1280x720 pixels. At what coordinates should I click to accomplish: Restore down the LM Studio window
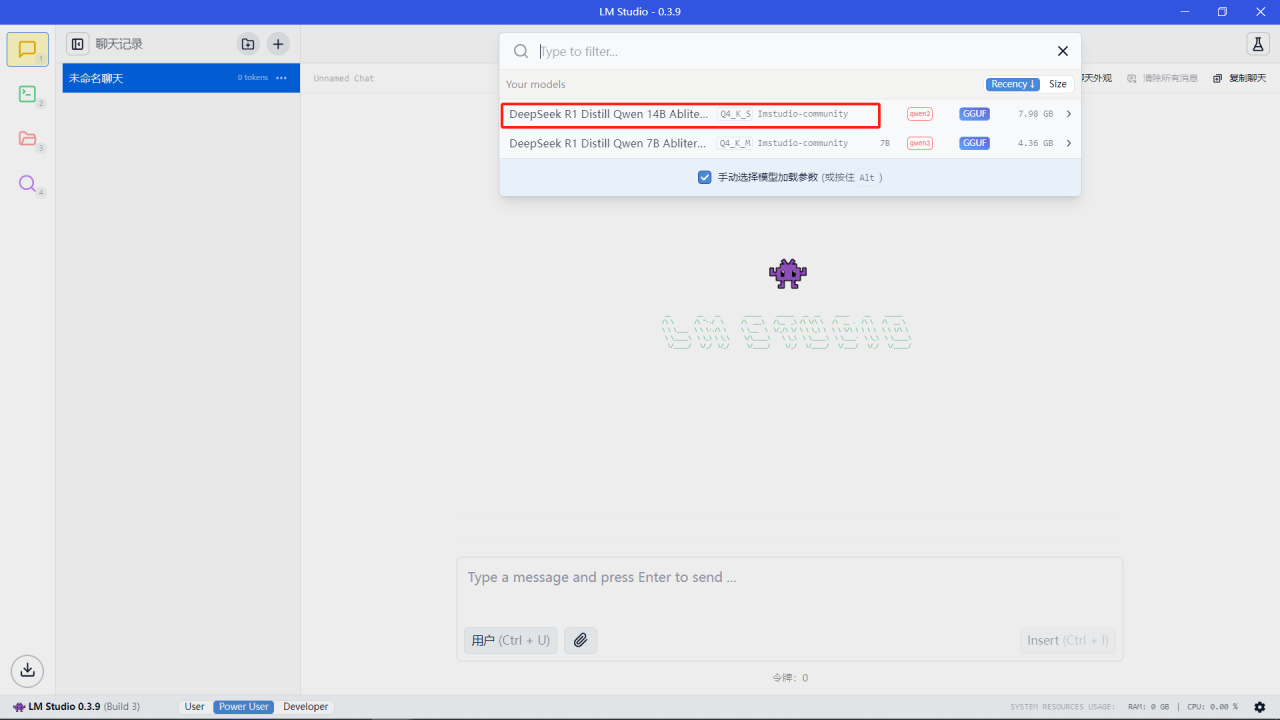(1222, 12)
